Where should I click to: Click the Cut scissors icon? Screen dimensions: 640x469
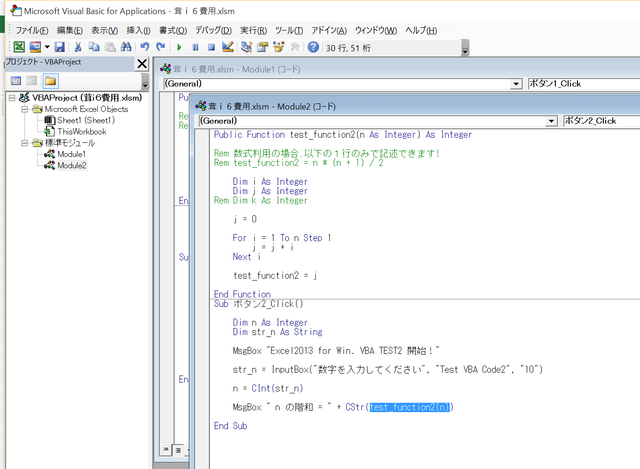pos(78,47)
